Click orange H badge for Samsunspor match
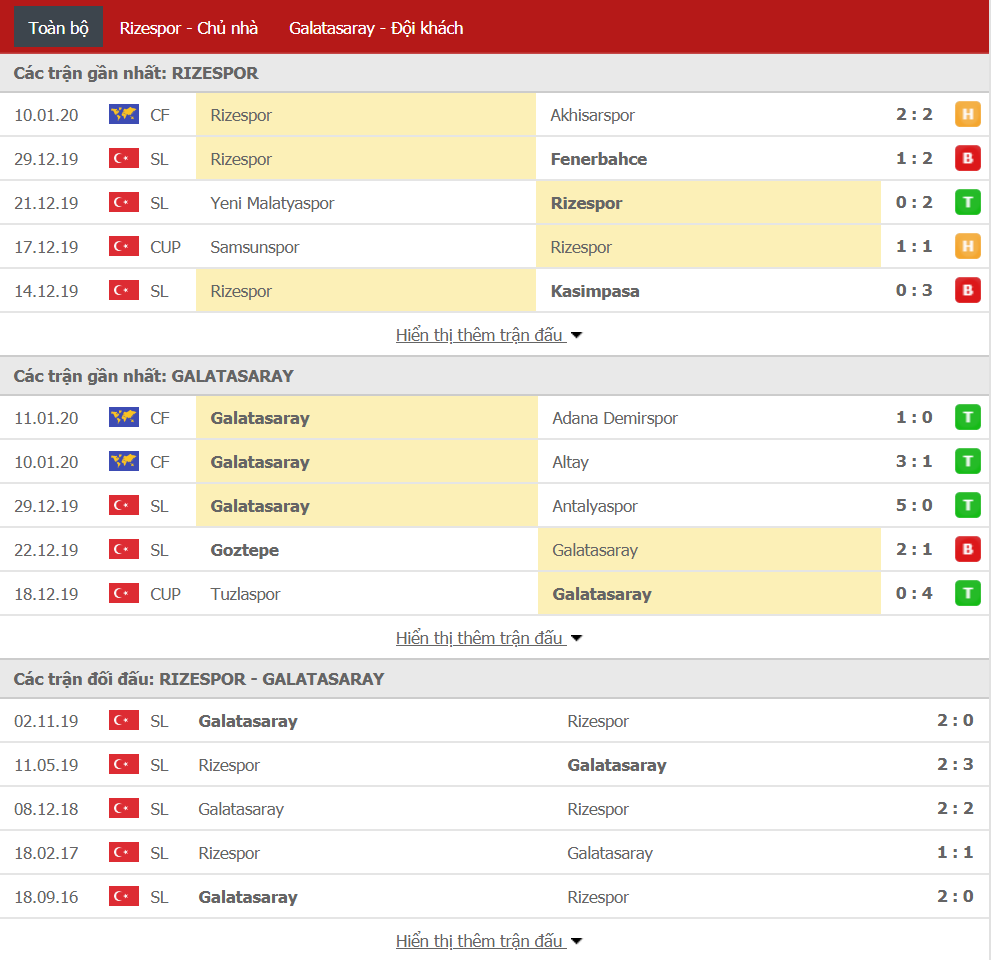The height and width of the screenshot is (960, 991). (968, 246)
